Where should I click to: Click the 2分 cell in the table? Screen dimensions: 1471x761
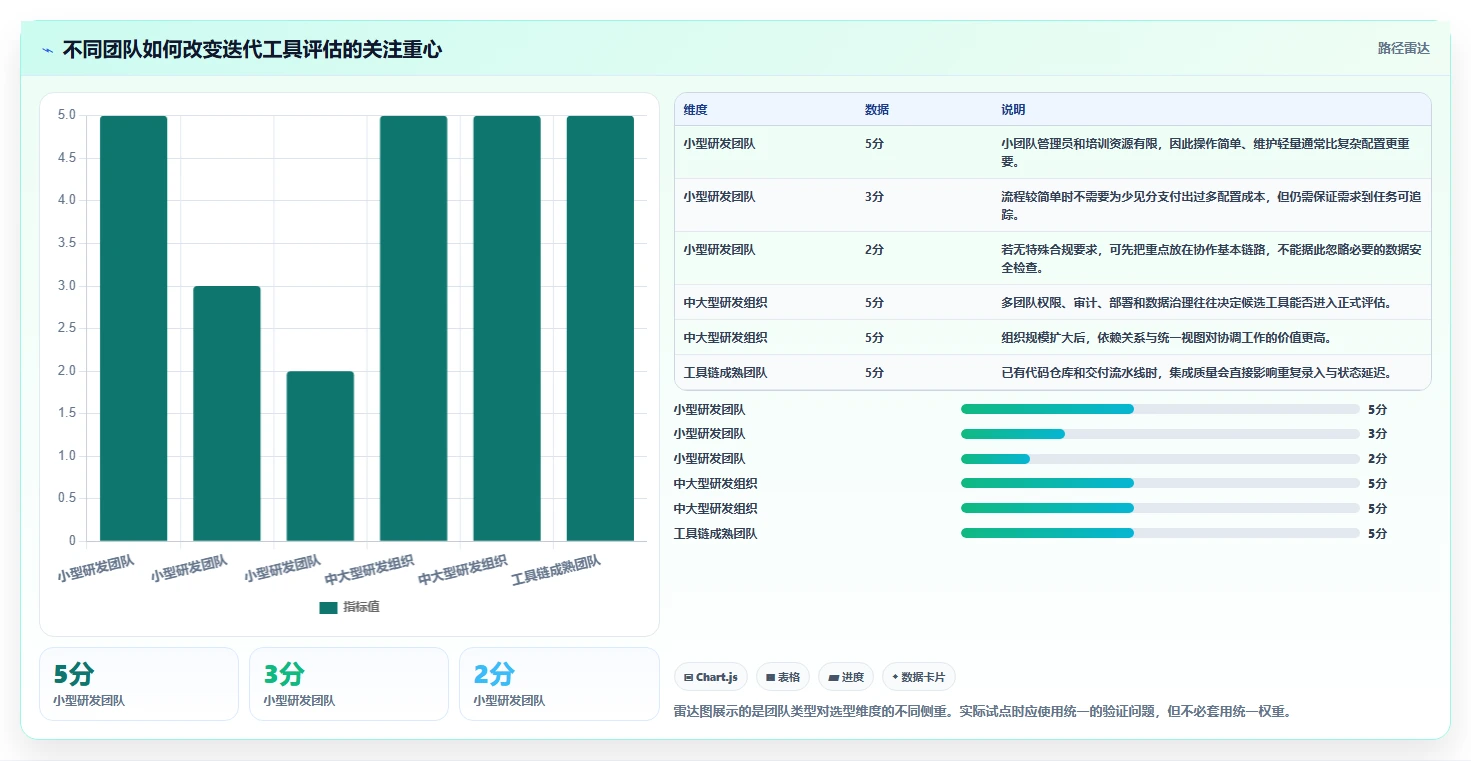(x=874, y=249)
